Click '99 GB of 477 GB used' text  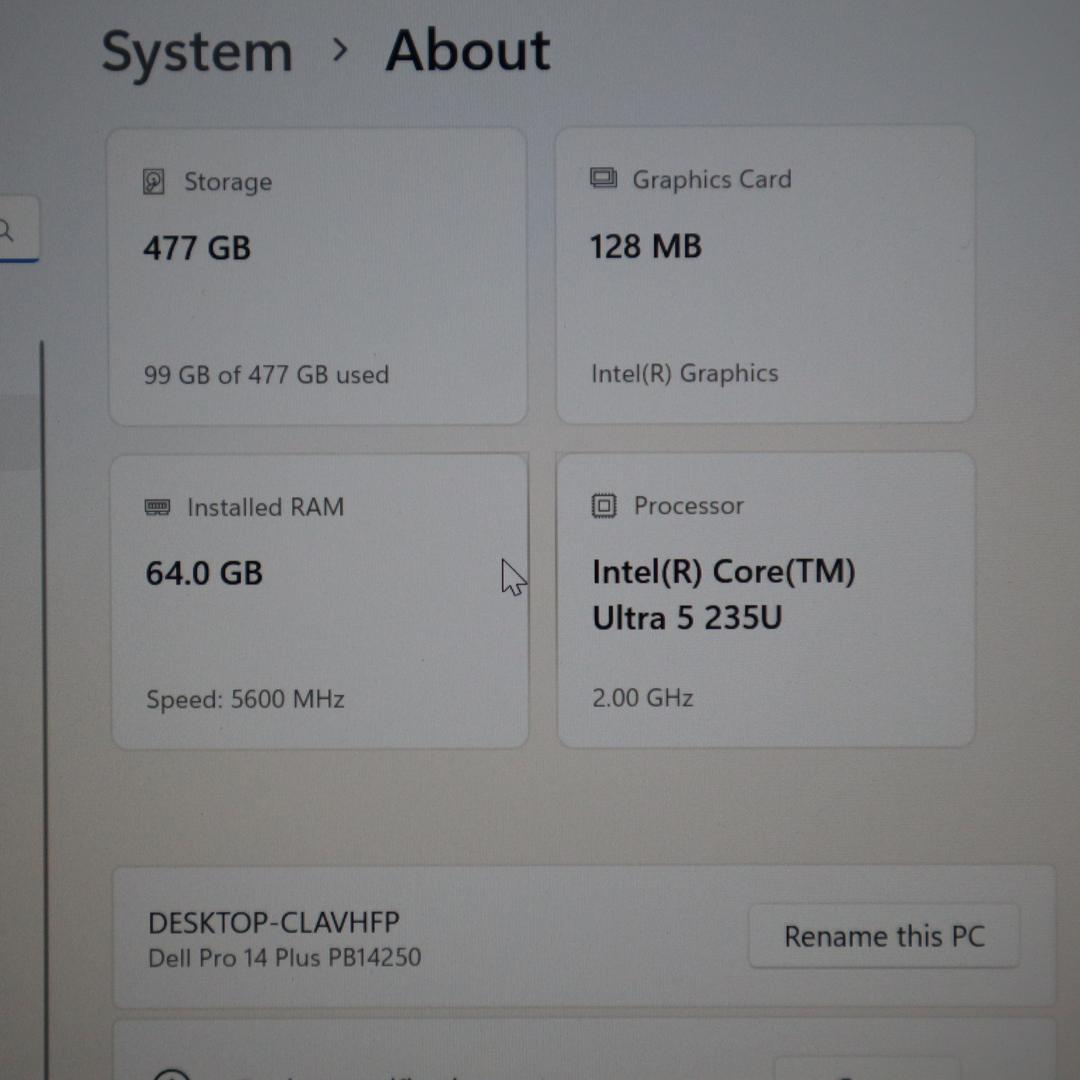tap(266, 375)
